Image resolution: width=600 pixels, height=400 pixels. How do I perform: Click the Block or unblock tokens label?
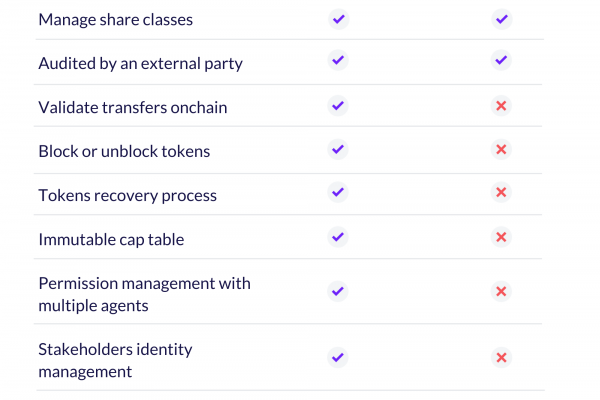point(124,151)
